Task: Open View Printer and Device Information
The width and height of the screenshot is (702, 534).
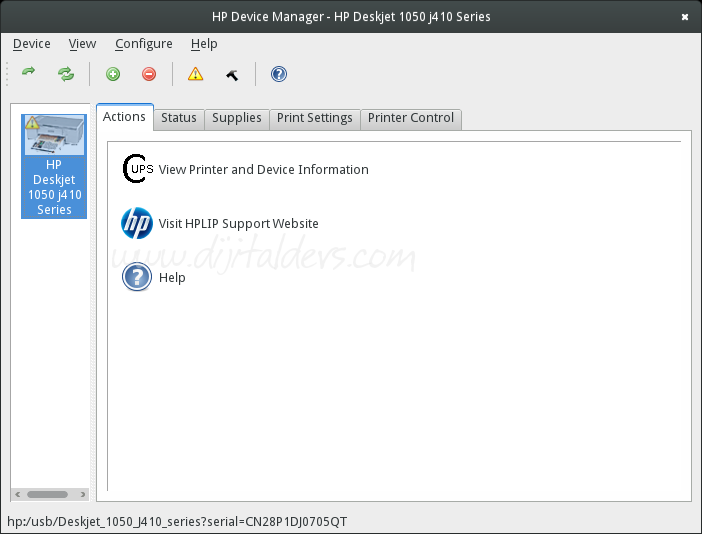Action: pyautogui.click(x=263, y=170)
